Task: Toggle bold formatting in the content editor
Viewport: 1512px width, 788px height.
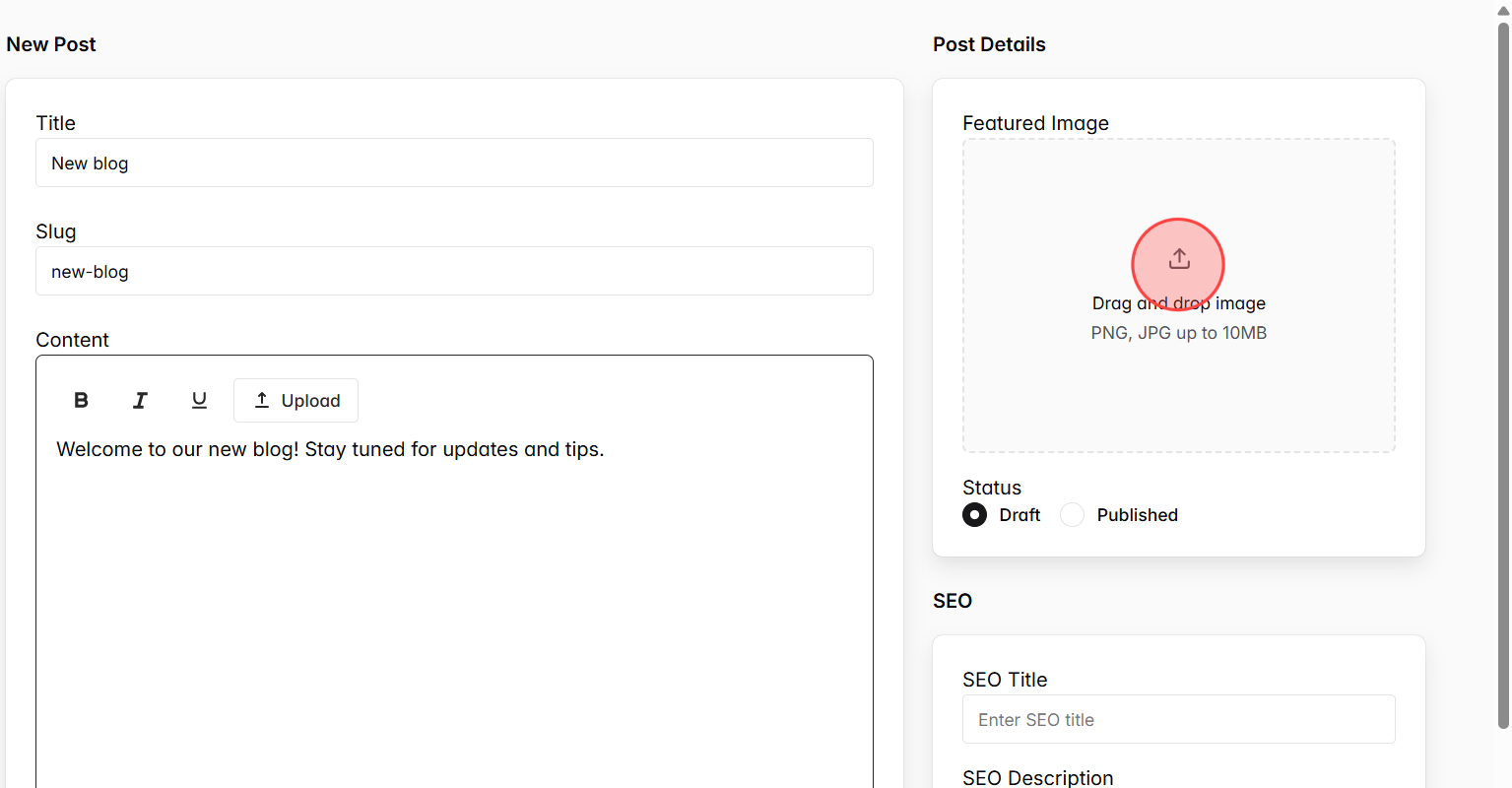Action: [x=80, y=400]
